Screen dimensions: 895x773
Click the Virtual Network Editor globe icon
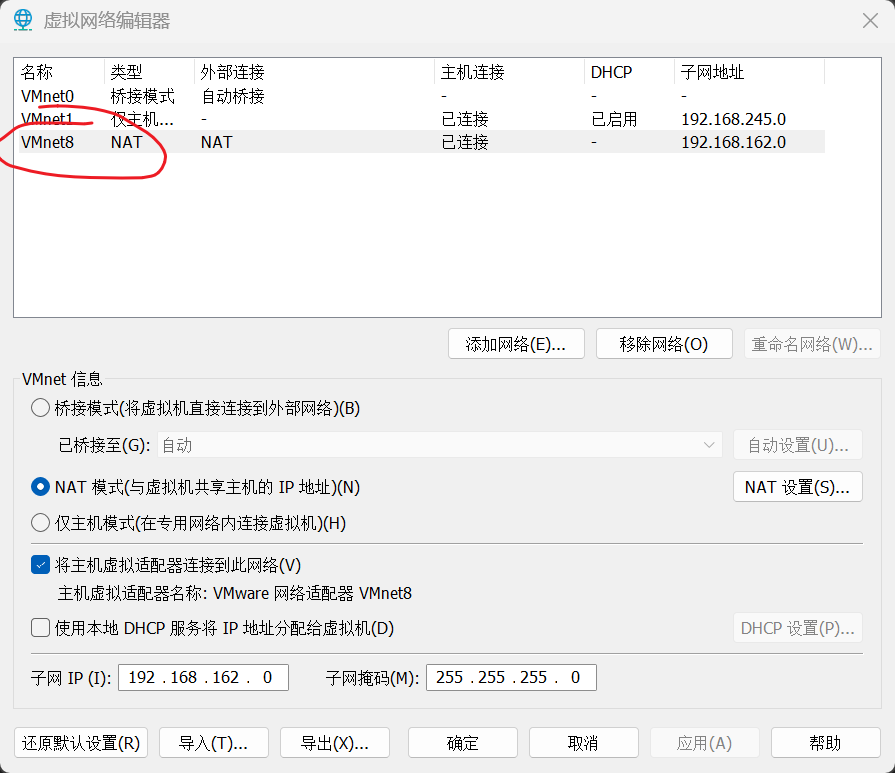[x=23, y=21]
